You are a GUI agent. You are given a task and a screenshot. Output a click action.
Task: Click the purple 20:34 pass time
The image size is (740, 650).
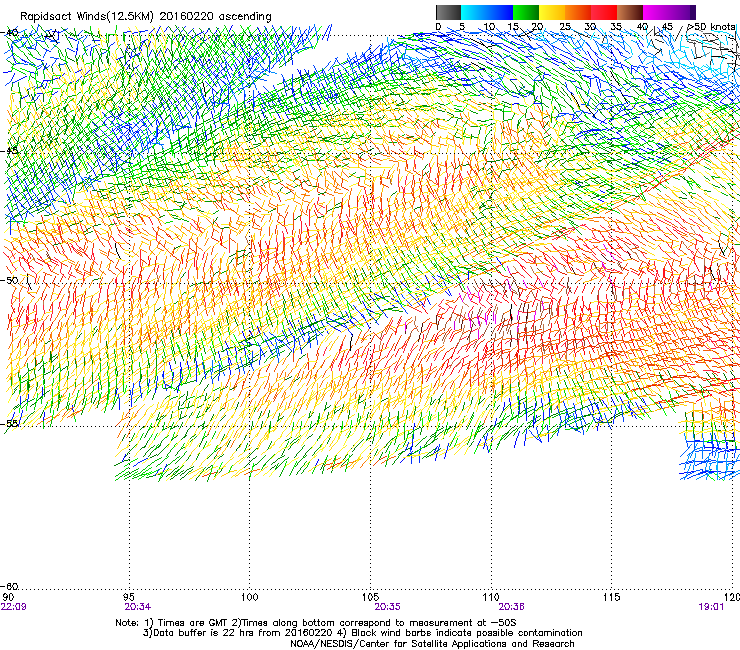138,607
